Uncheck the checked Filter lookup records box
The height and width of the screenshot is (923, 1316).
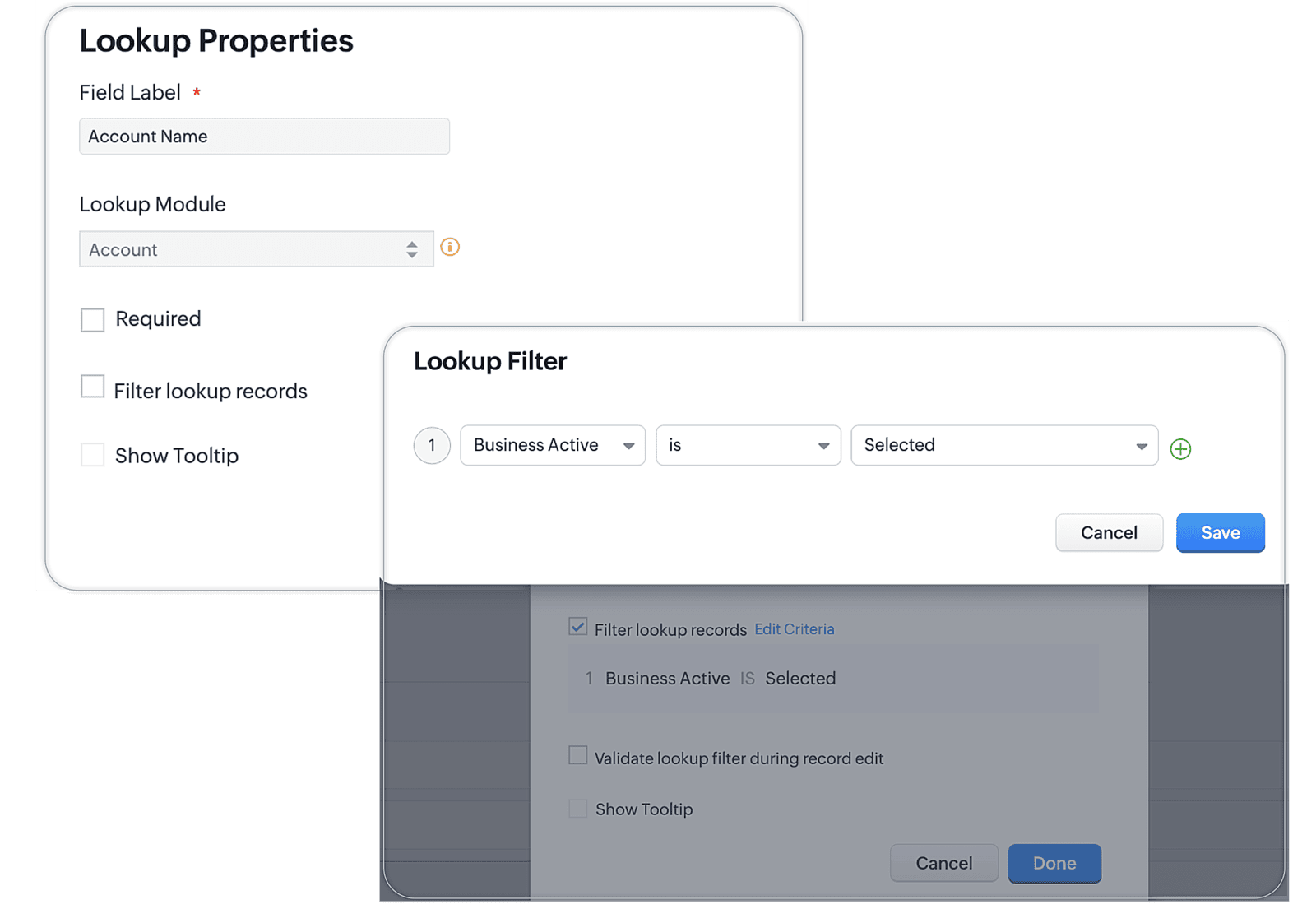tap(578, 627)
